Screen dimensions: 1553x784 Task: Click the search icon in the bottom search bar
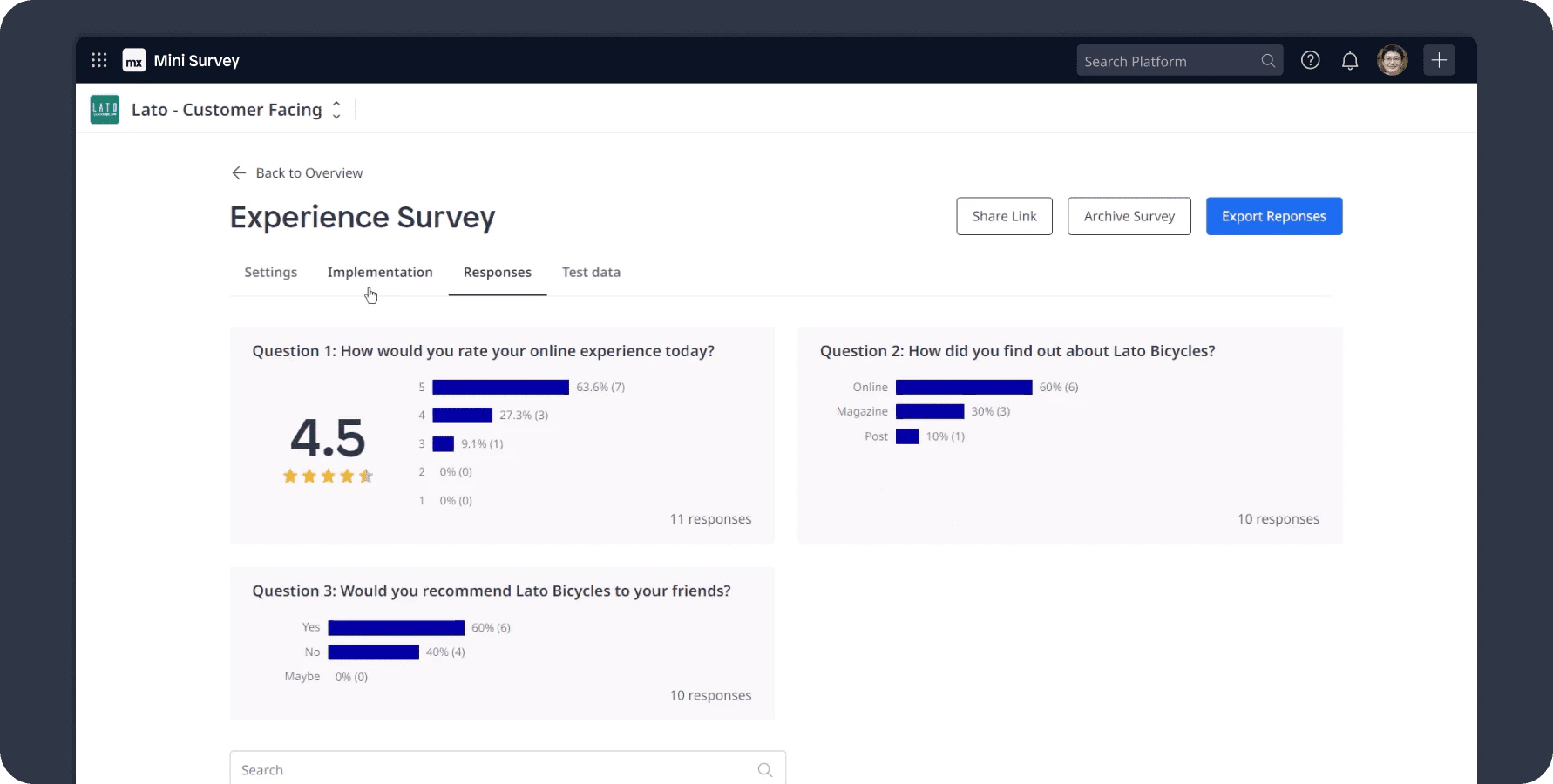764,770
